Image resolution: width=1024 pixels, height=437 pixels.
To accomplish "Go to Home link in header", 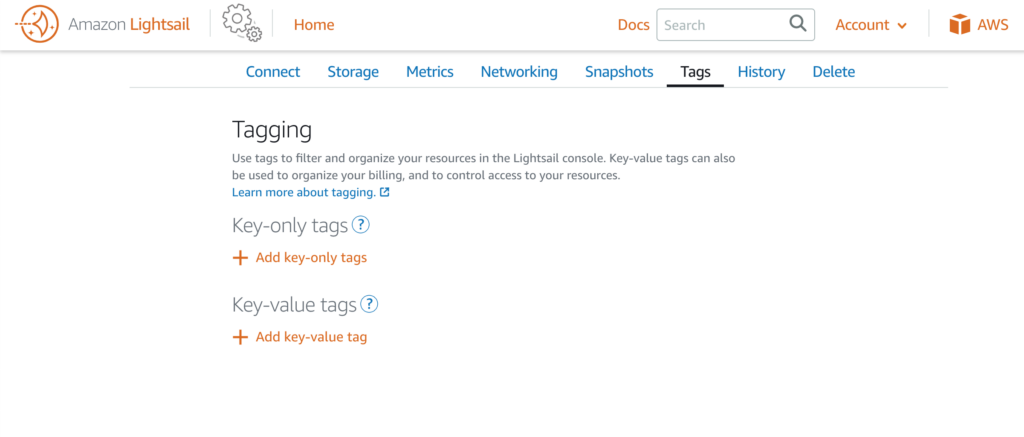I will (x=314, y=25).
